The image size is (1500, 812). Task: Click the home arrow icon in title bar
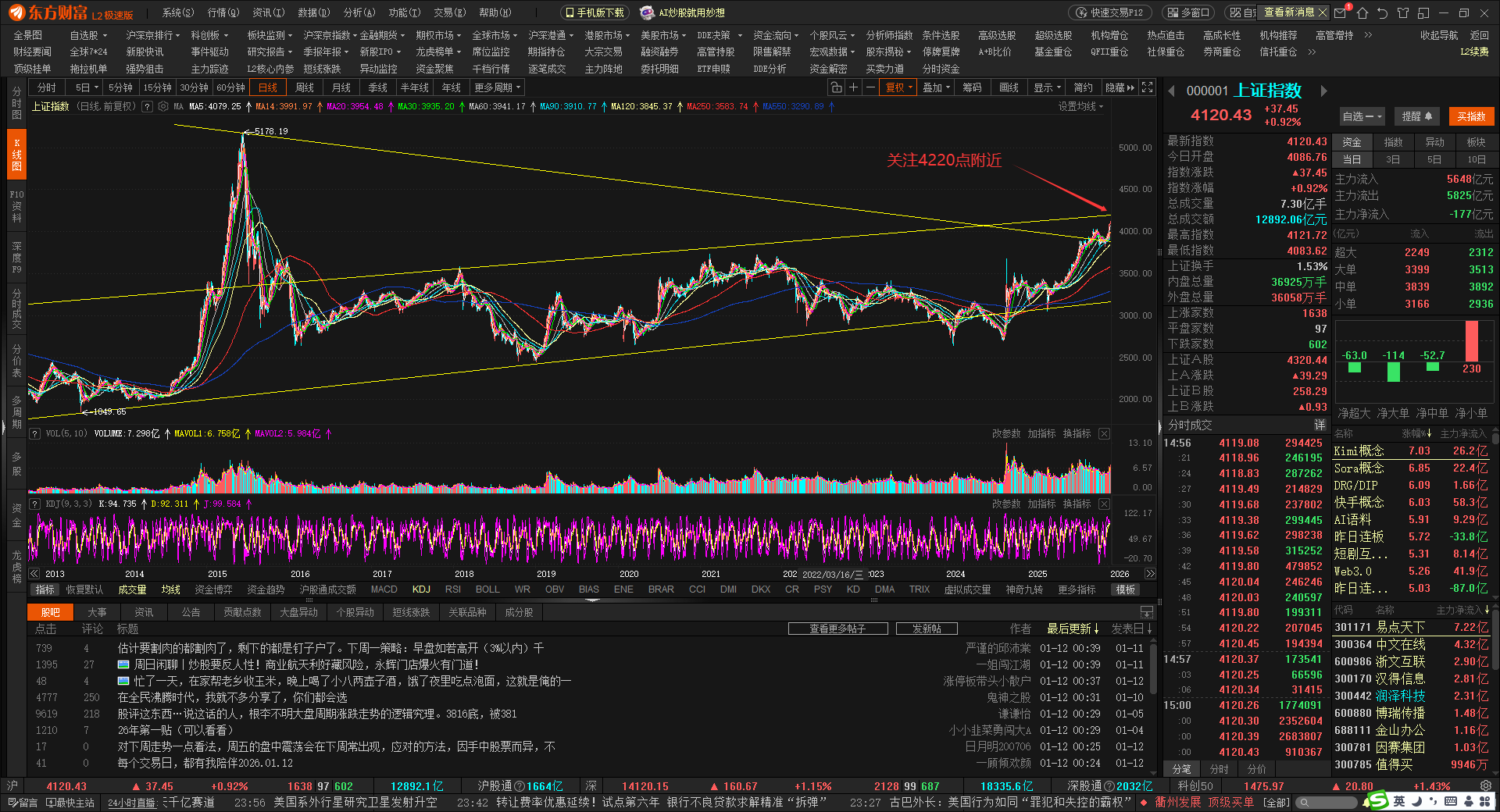coord(1362,12)
